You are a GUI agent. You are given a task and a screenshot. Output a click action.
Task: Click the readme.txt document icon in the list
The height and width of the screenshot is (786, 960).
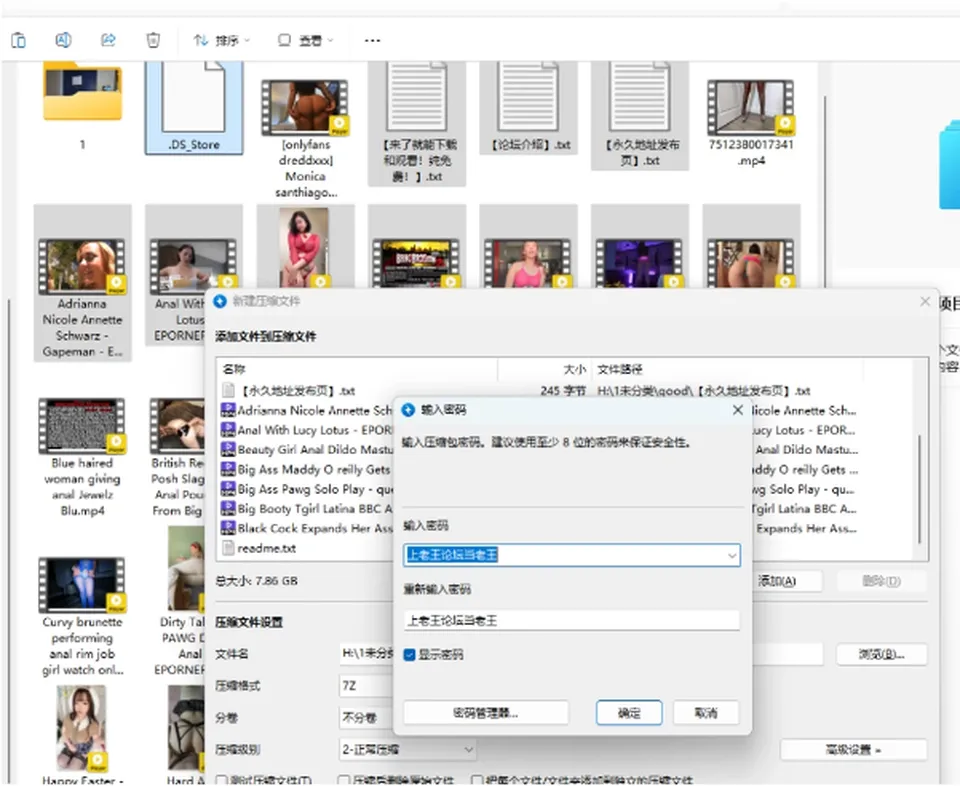point(228,548)
